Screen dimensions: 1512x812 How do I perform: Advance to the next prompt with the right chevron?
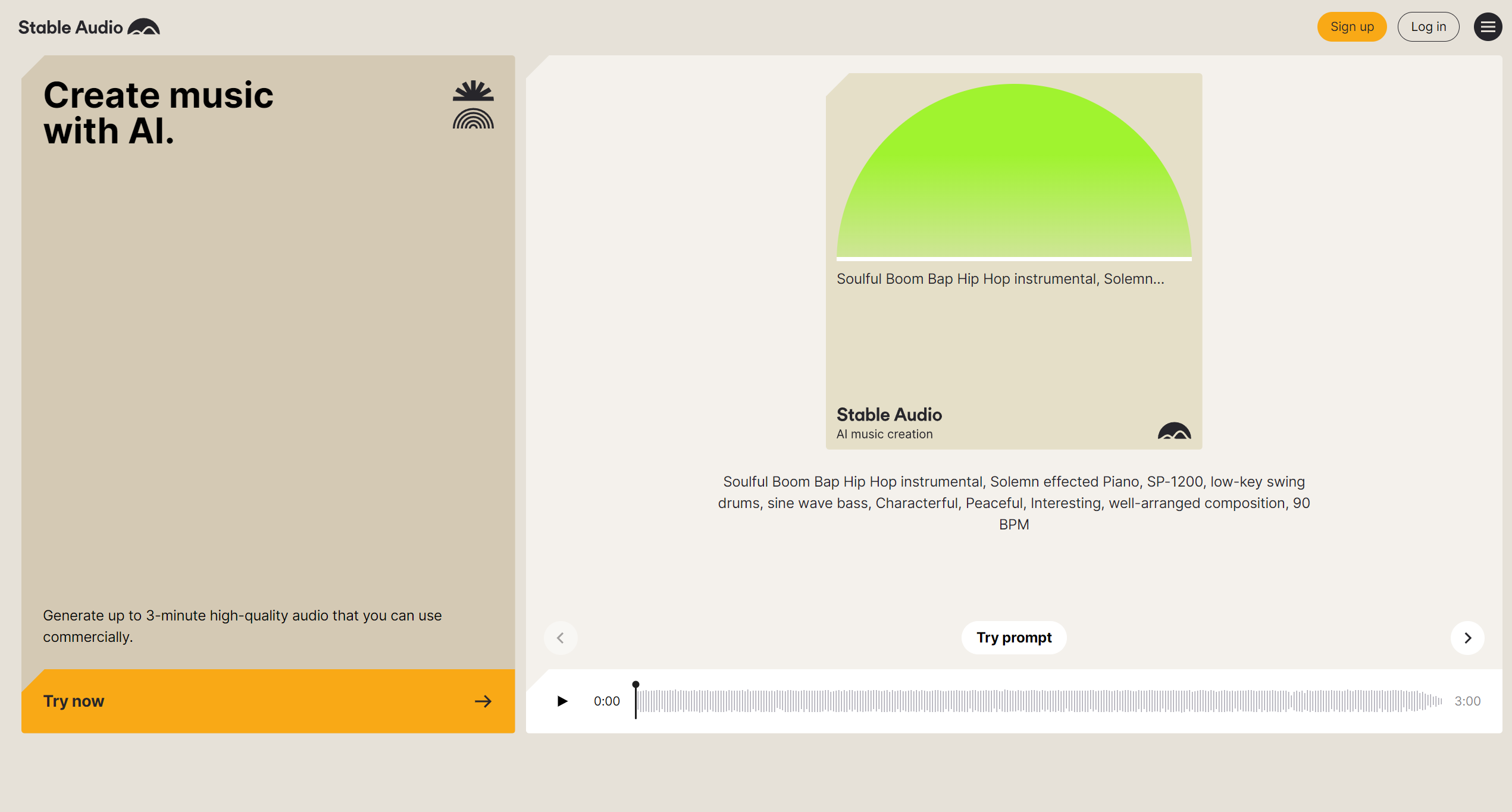tap(1467, 637)
